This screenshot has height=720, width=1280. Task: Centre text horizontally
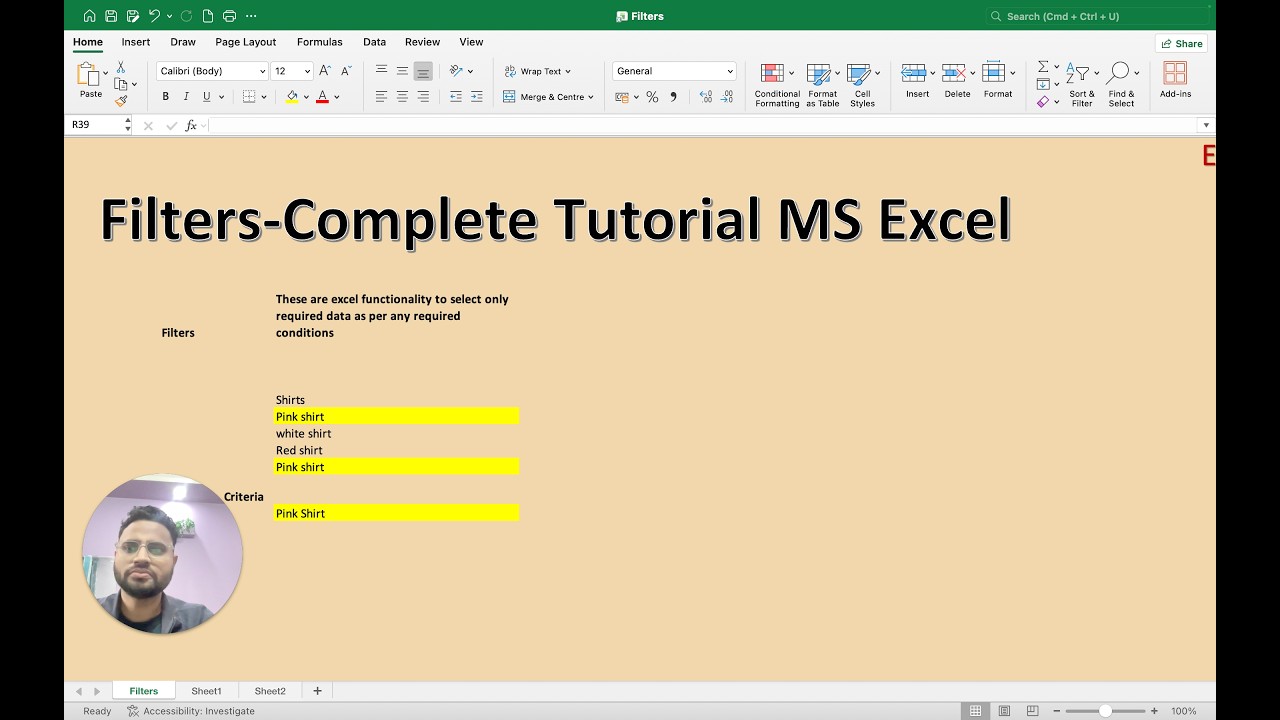tap(402, 97)
